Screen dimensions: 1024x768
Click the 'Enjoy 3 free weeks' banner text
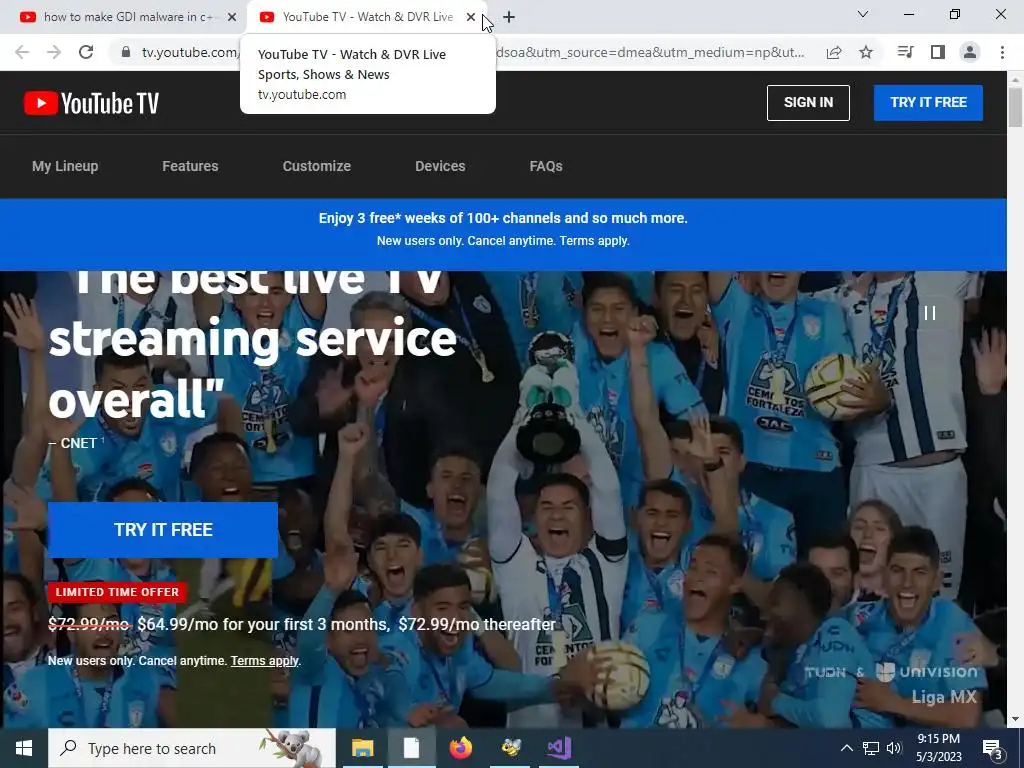pyautogui.click(x=503, y=218)
